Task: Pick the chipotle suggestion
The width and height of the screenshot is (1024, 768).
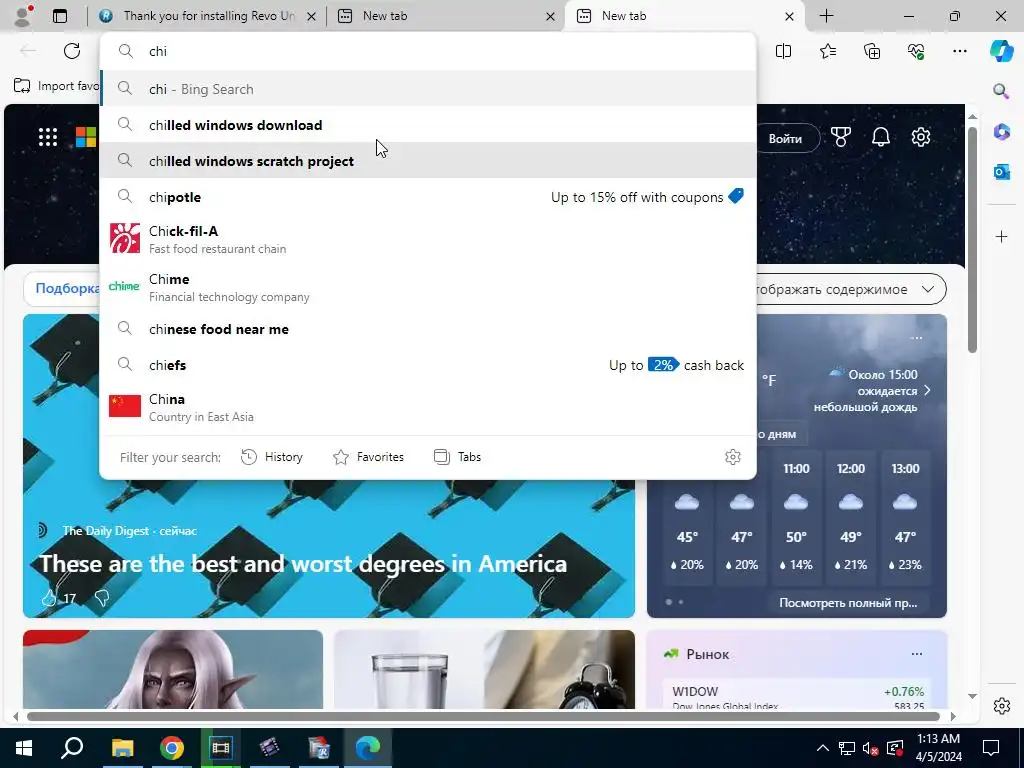Action: tap(428, 197)
